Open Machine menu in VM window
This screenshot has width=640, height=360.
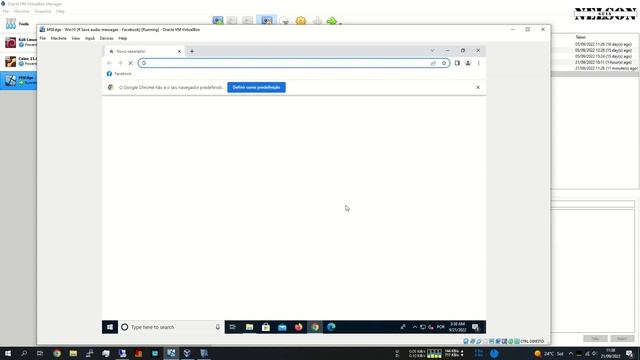pos(58,38)
